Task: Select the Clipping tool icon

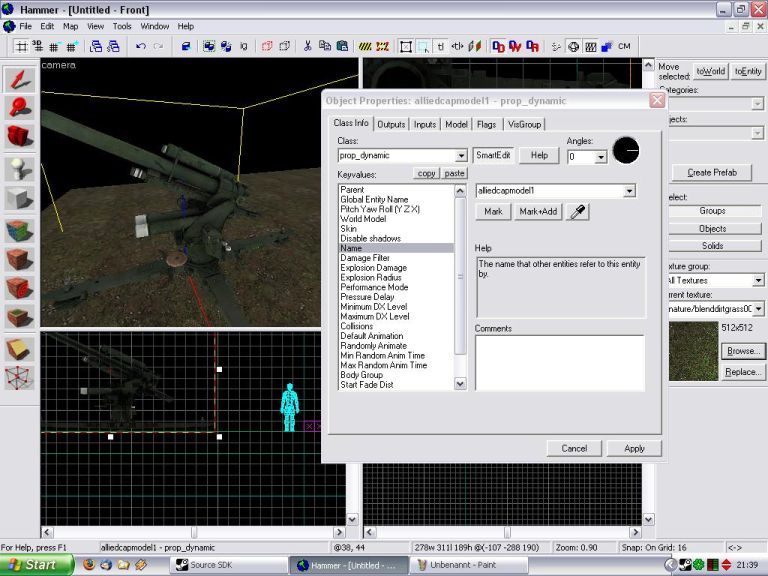Action: pos(19,349)
